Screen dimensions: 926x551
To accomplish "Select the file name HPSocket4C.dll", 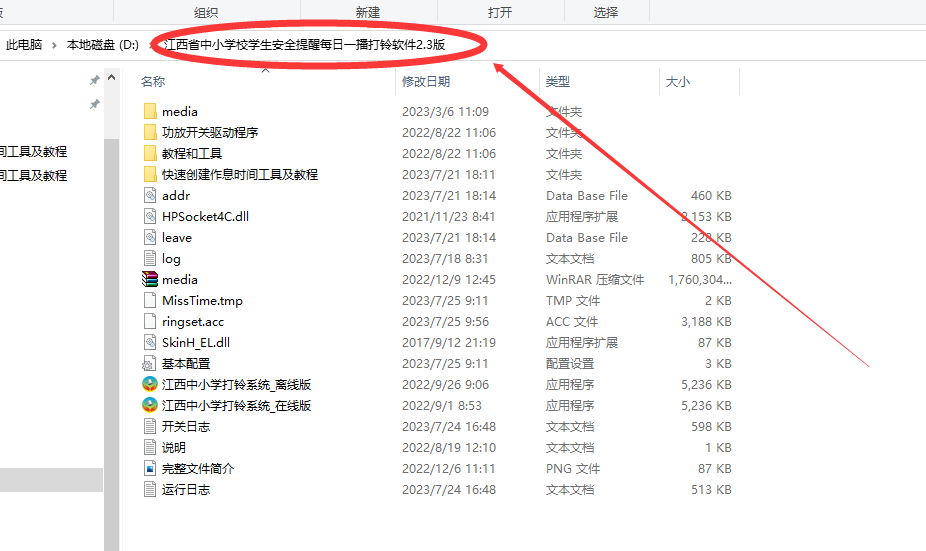I will coord(206,216).
